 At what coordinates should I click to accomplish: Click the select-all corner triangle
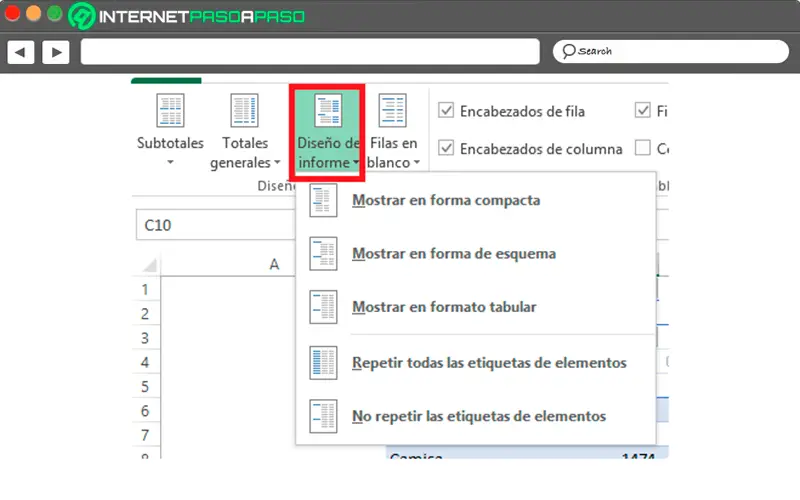coord(149,265)
